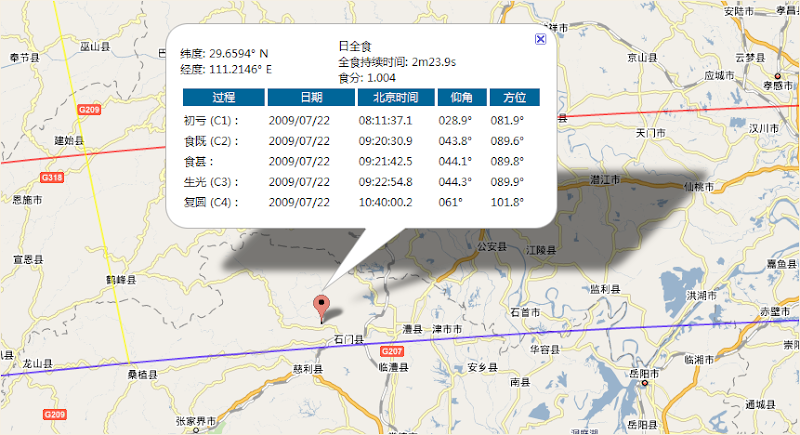This screenshot has height=435, width=800.
Task: Select the 仰角 column header
Action: coord(462,97)
